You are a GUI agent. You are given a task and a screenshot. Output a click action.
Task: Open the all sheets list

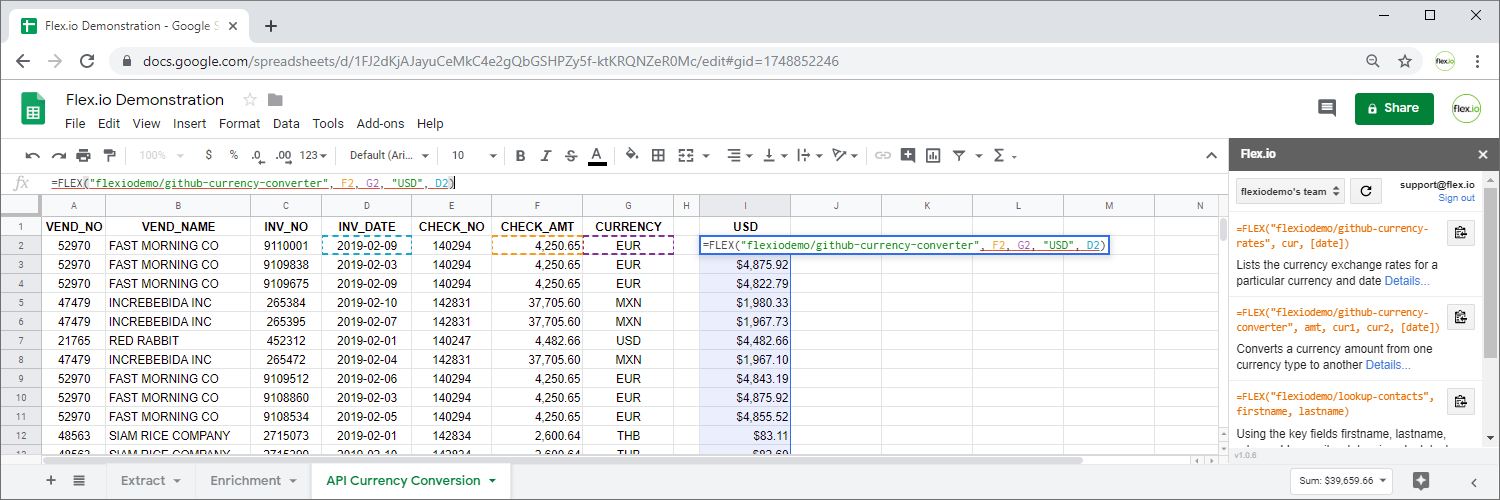point(79,480)
